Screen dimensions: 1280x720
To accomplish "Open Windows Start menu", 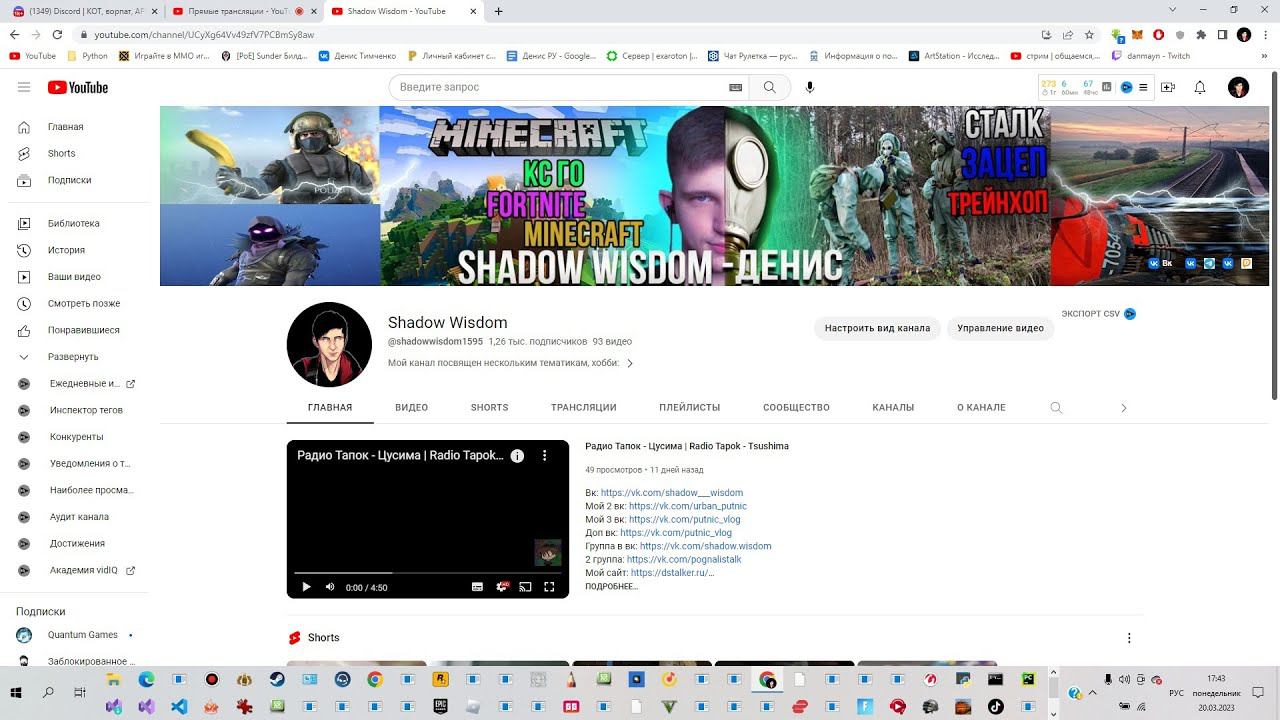I will click(17, 693).
